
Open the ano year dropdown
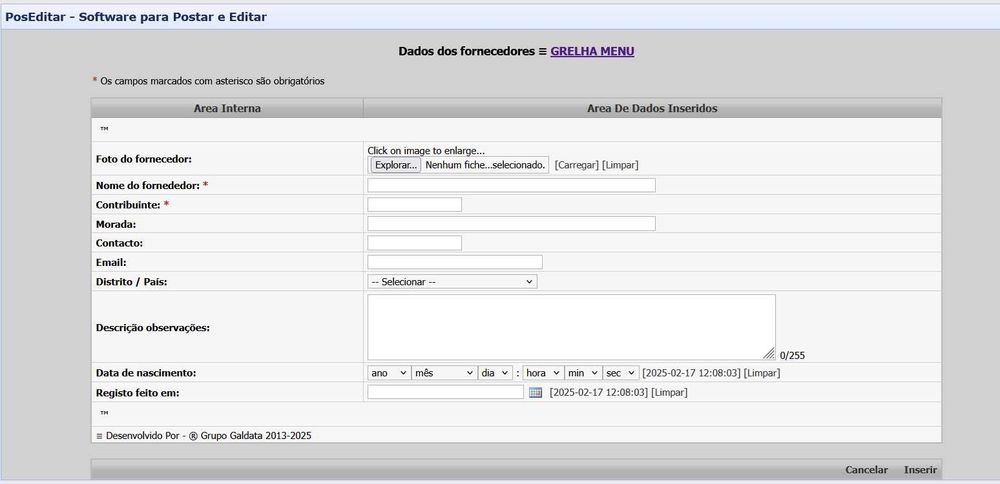point(389,372)
